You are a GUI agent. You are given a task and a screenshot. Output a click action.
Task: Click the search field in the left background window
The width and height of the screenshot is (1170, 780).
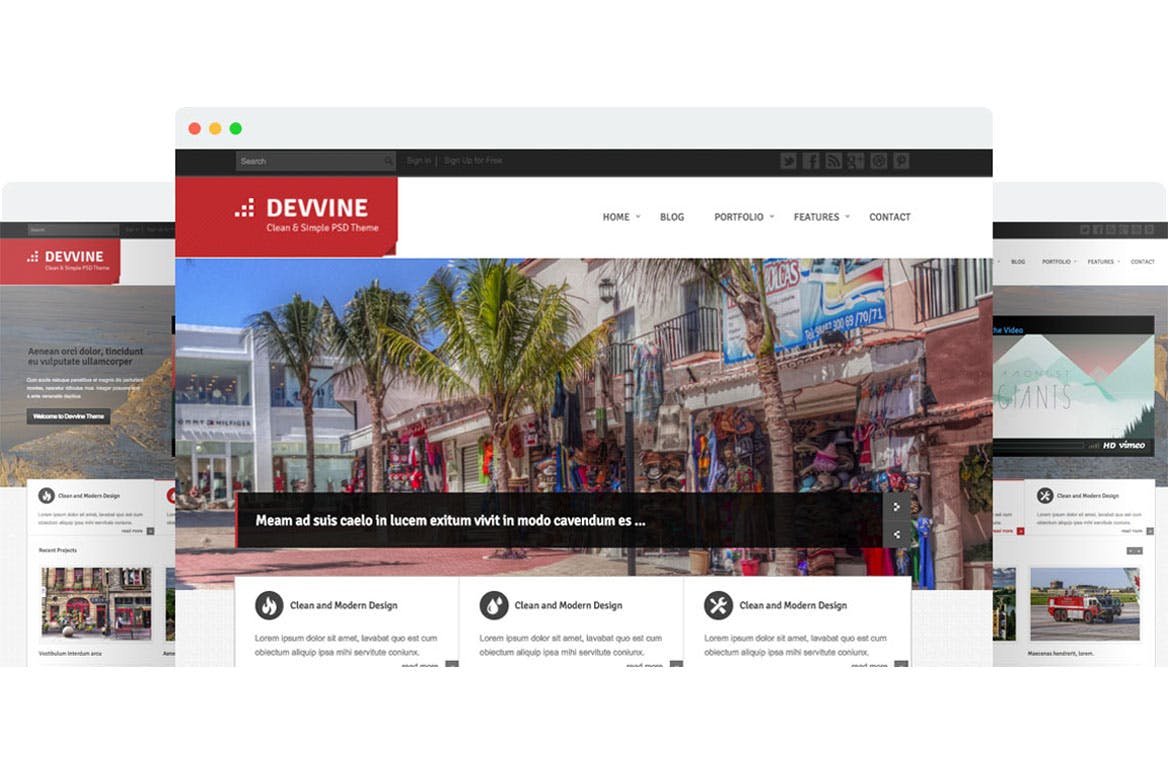pyautogui.click(x=72, y=230)
